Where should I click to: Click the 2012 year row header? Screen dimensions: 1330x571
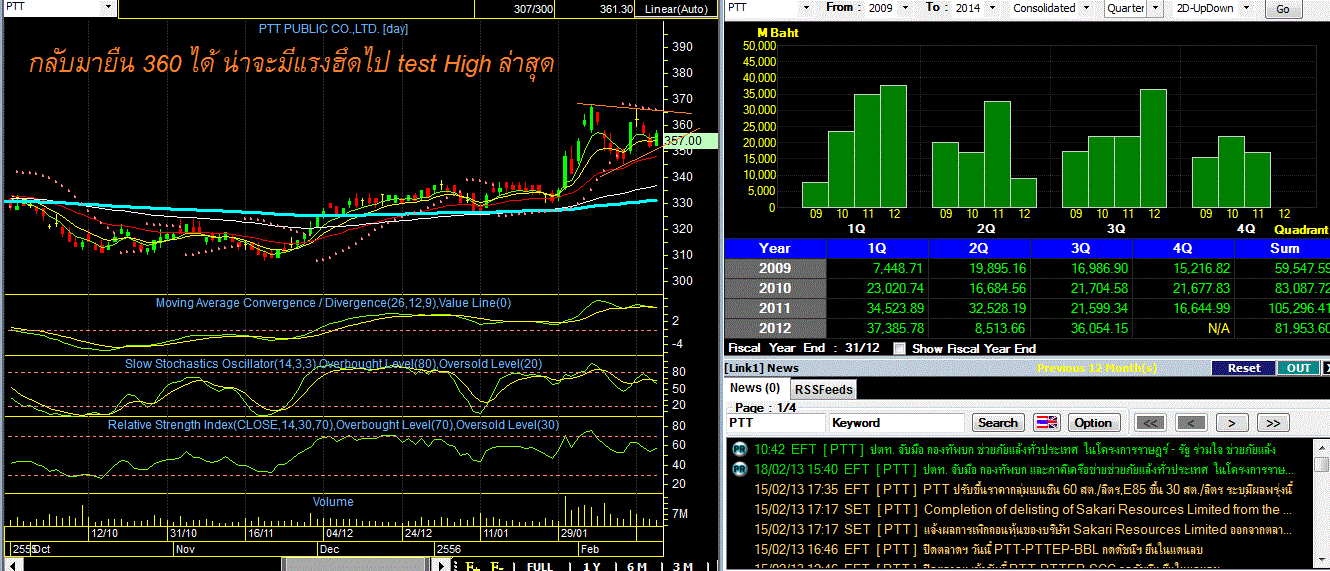(775, 328)
